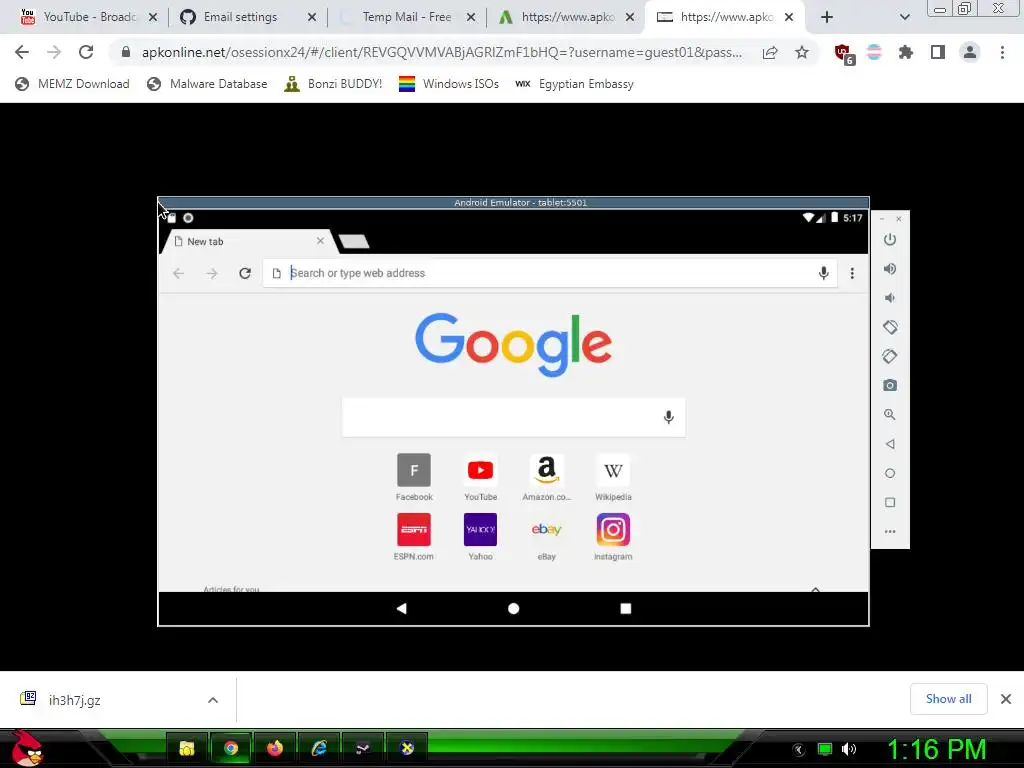
Task: Open the MEMZ Download bookmark
Action: 72,84
